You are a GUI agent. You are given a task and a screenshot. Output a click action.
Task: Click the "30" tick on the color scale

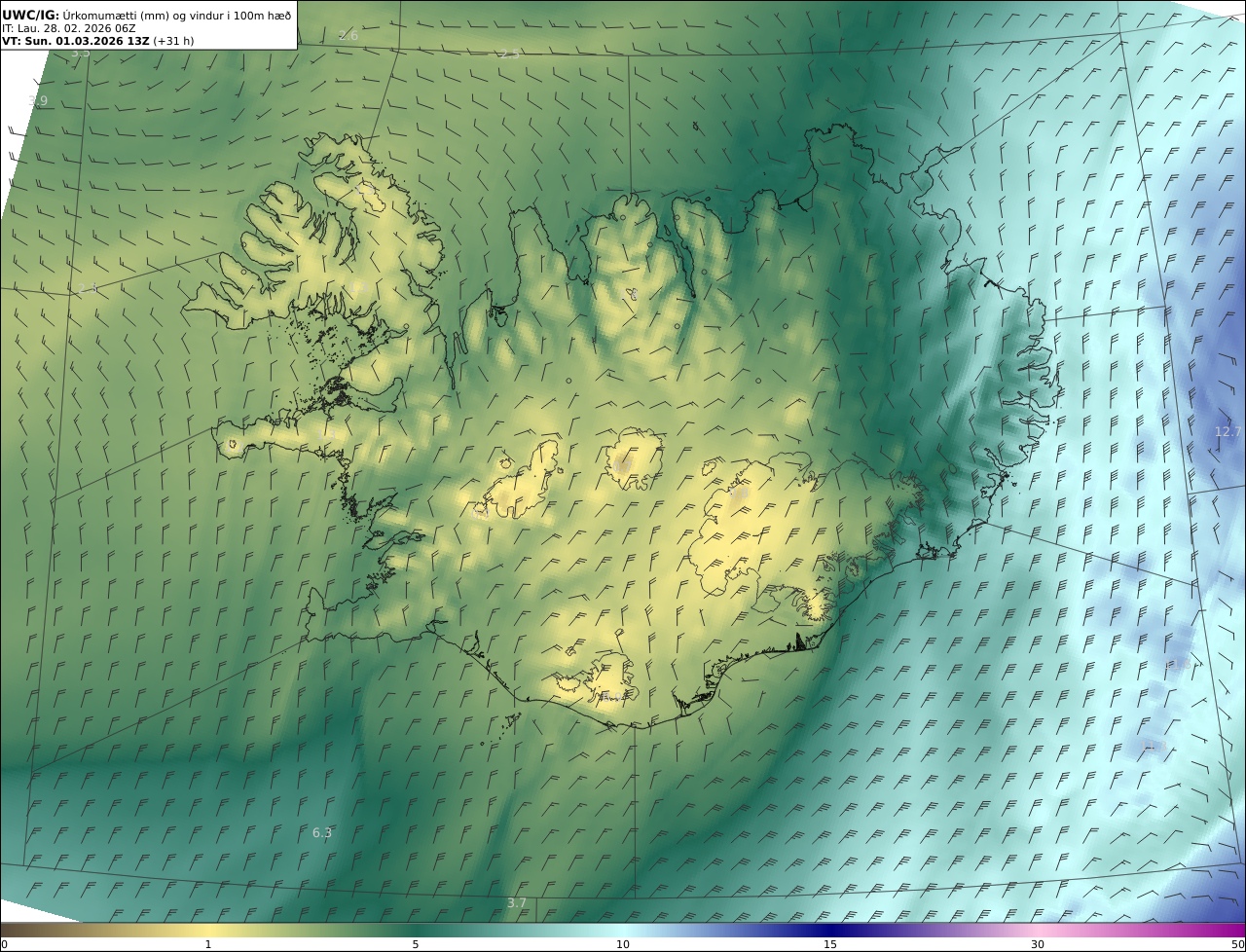tap(1038, 944)
